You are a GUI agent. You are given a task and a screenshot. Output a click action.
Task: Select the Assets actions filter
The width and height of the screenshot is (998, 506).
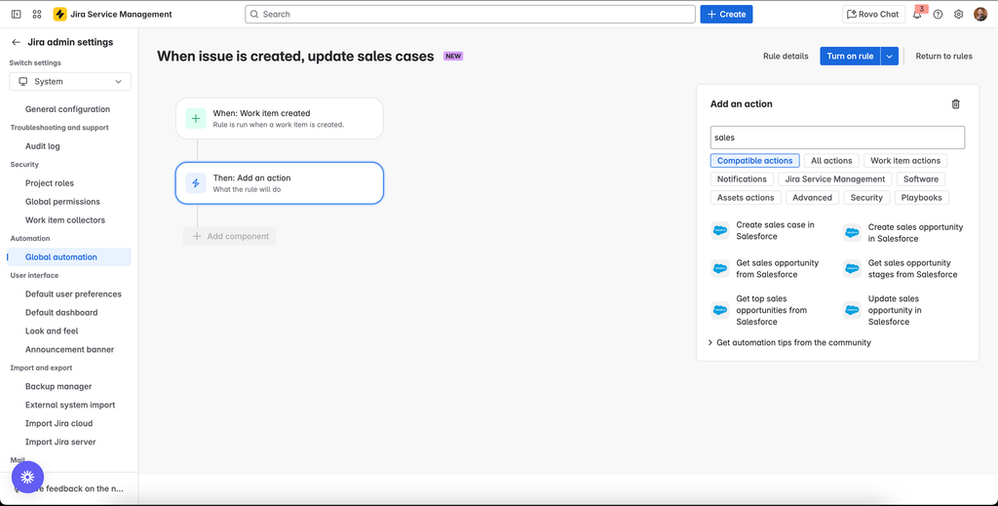[x=745, y=198]
